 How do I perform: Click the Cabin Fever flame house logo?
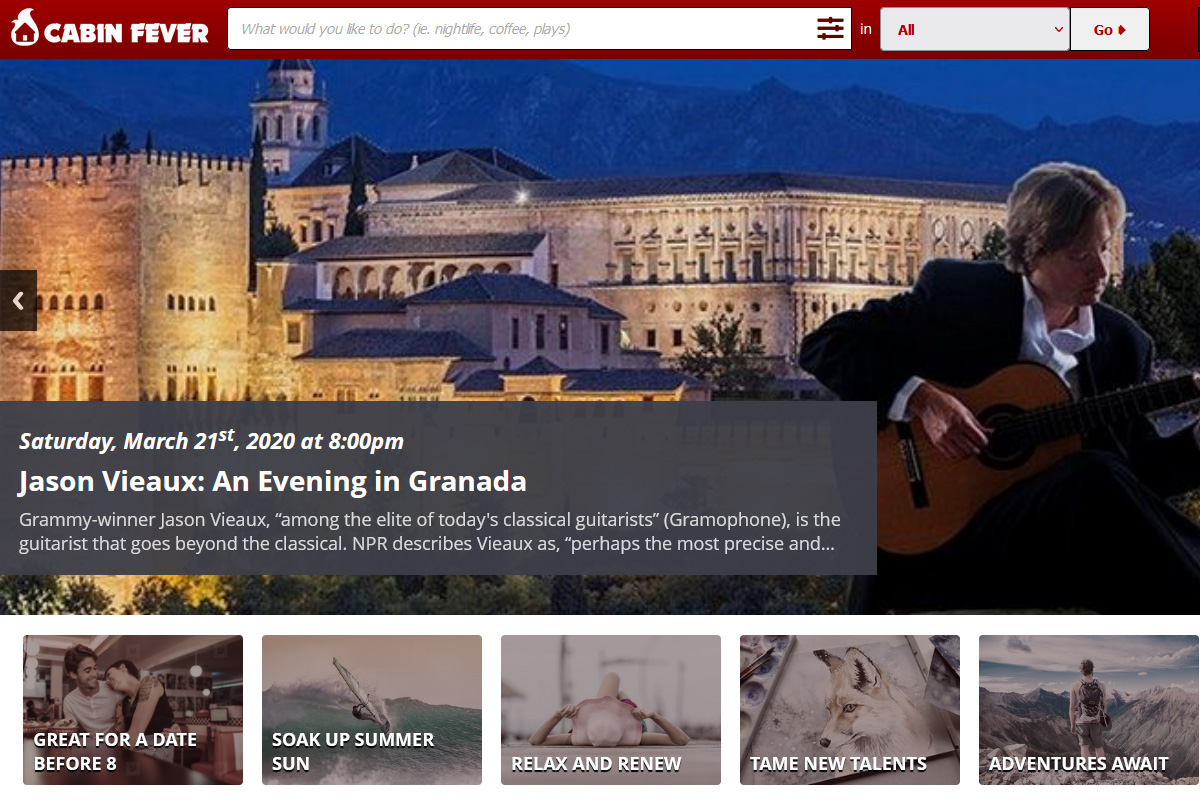pos(24,28)
